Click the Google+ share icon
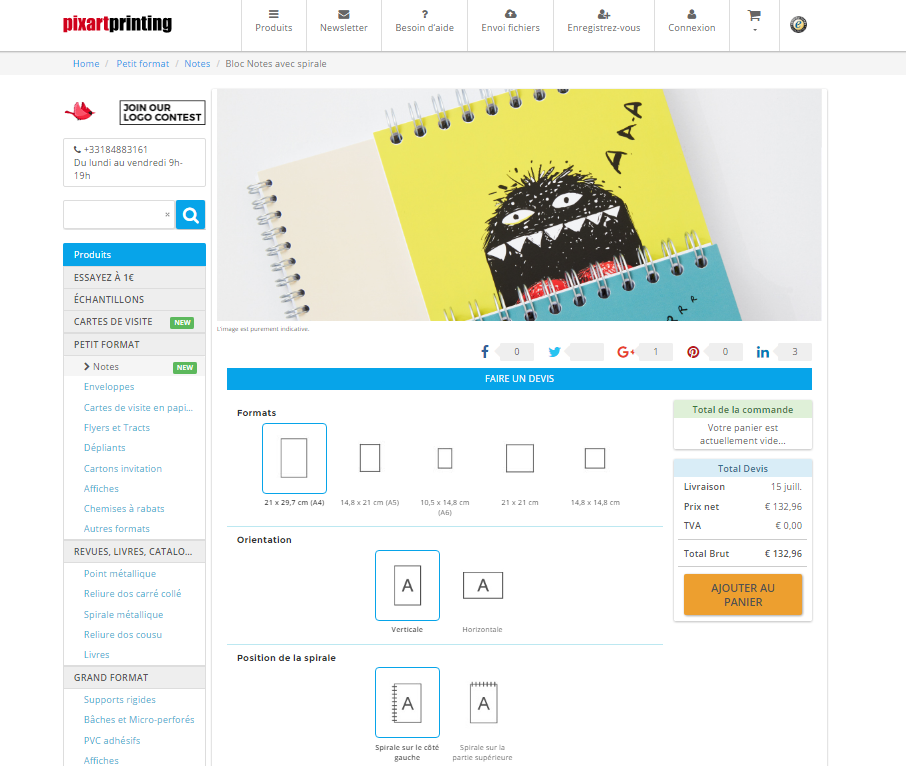Image resolution: width=906 pixels, height=770 pixels. pos(624,351)
